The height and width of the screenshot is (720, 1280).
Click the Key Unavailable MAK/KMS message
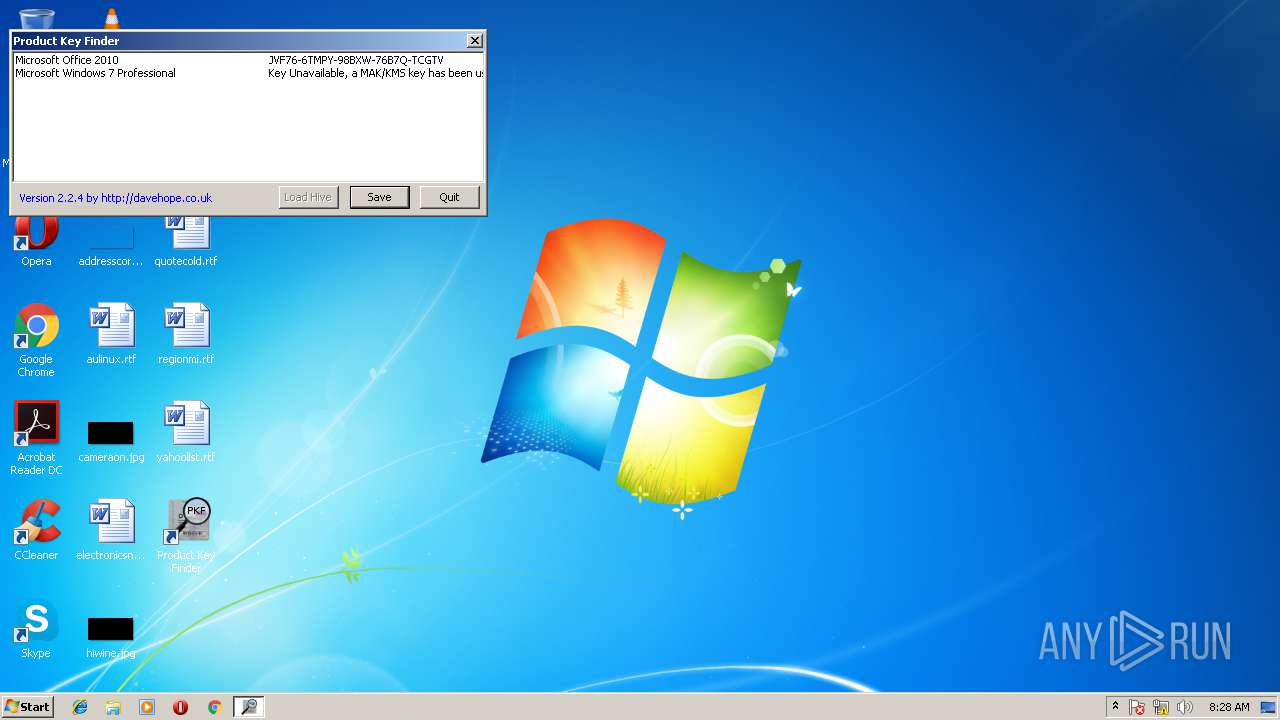point(376,73)
